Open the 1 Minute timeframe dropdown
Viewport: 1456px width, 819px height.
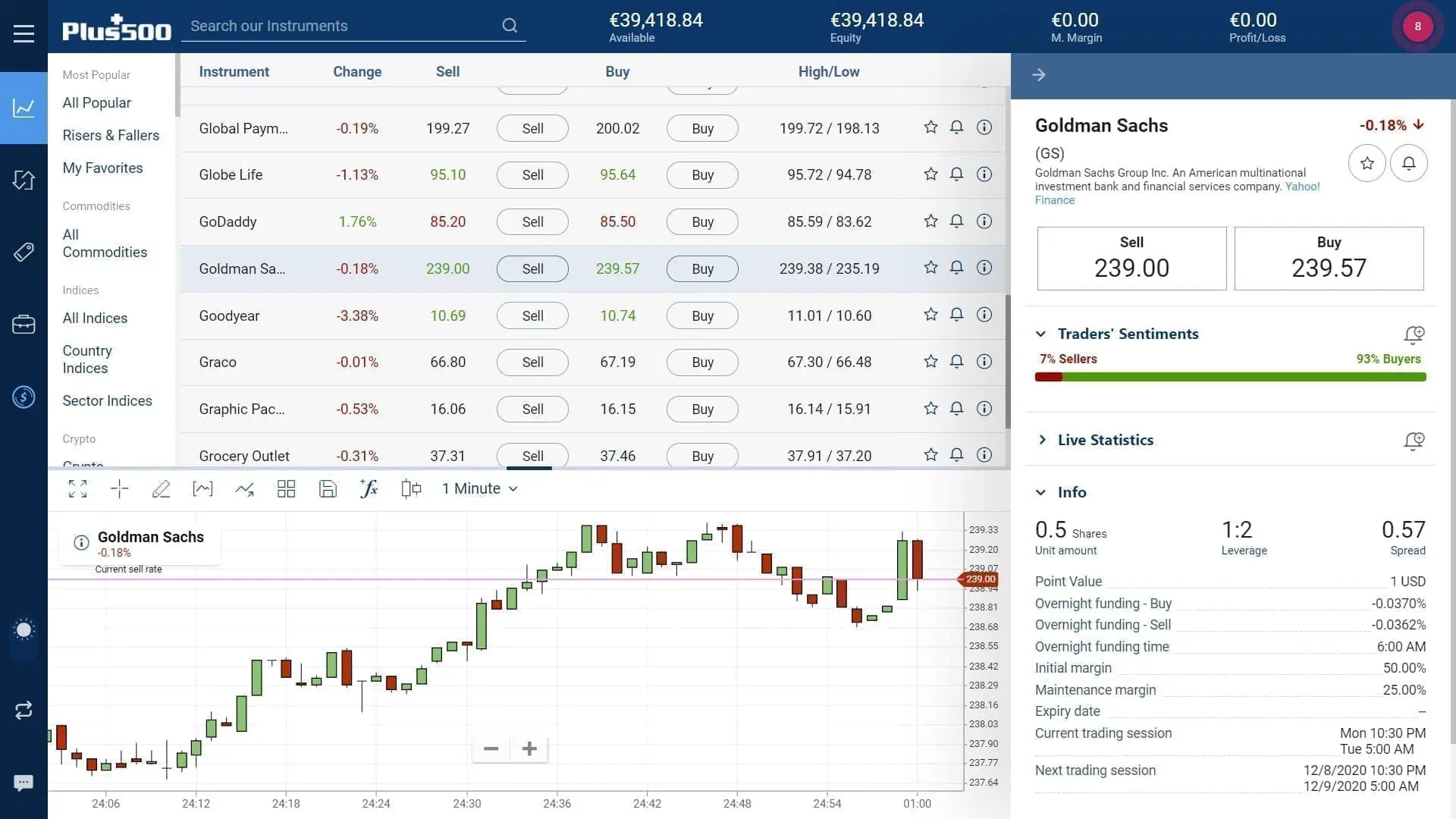(480, 489)
